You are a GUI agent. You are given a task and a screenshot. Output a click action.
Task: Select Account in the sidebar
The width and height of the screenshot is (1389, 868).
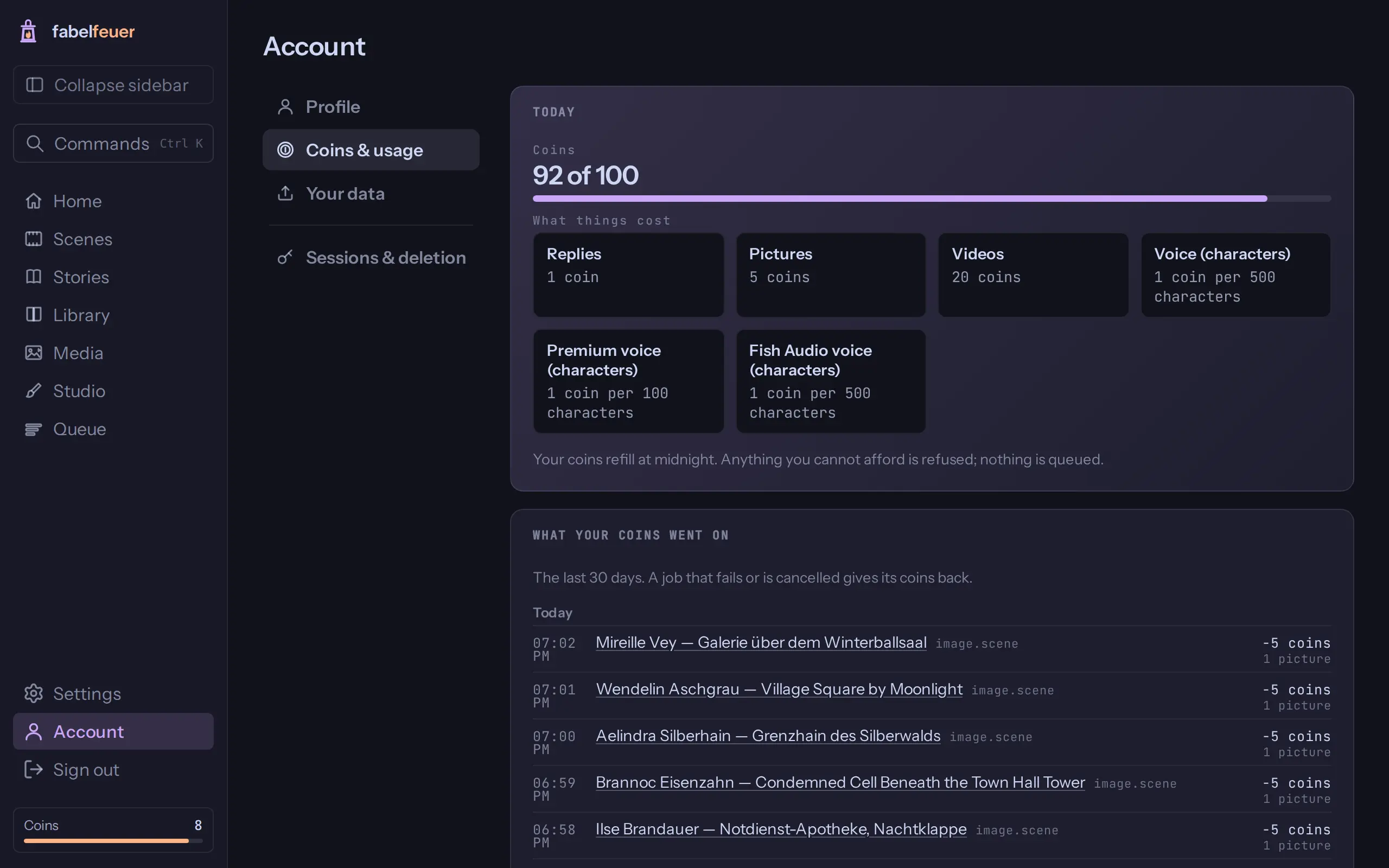click(x=113, y=731)
